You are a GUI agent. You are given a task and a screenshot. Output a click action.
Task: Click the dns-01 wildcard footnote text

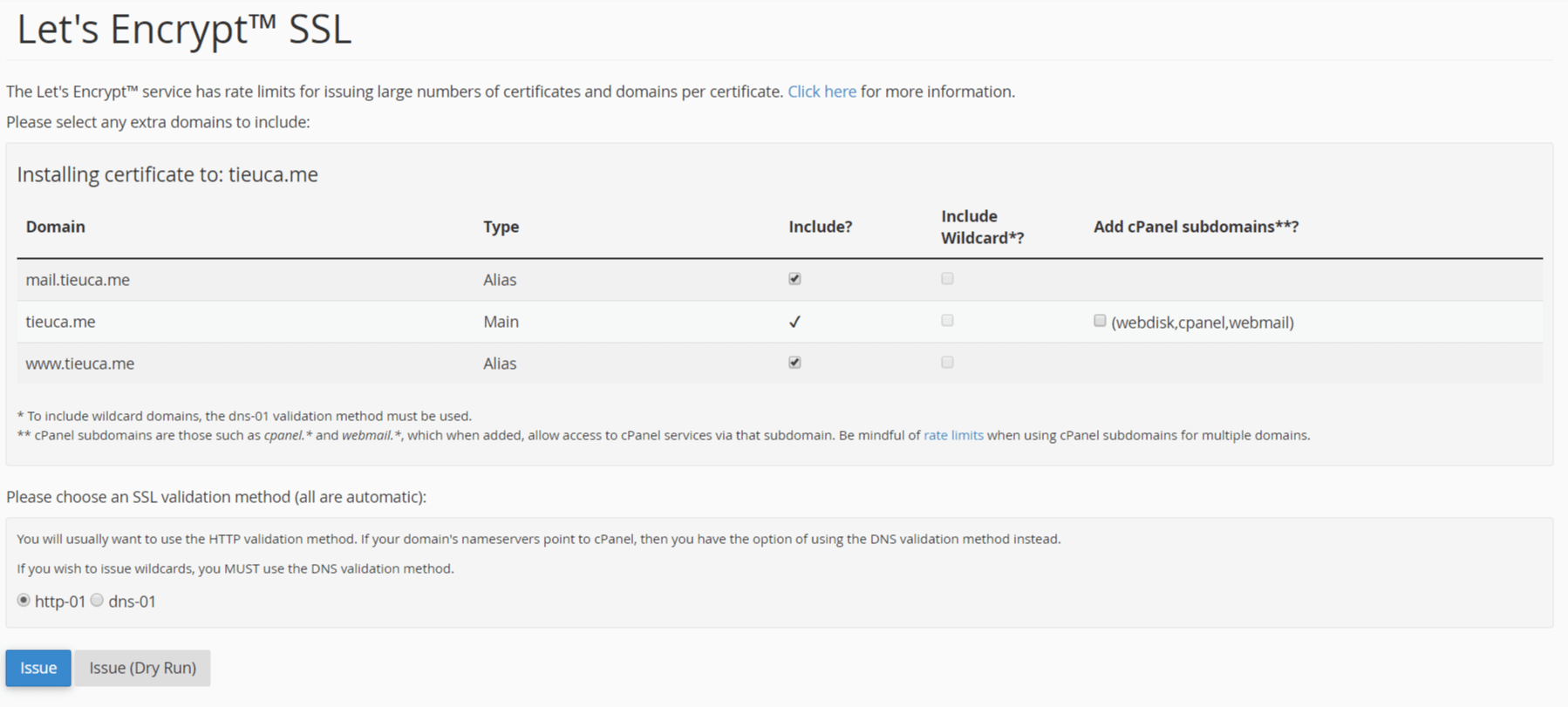point(244,416)
